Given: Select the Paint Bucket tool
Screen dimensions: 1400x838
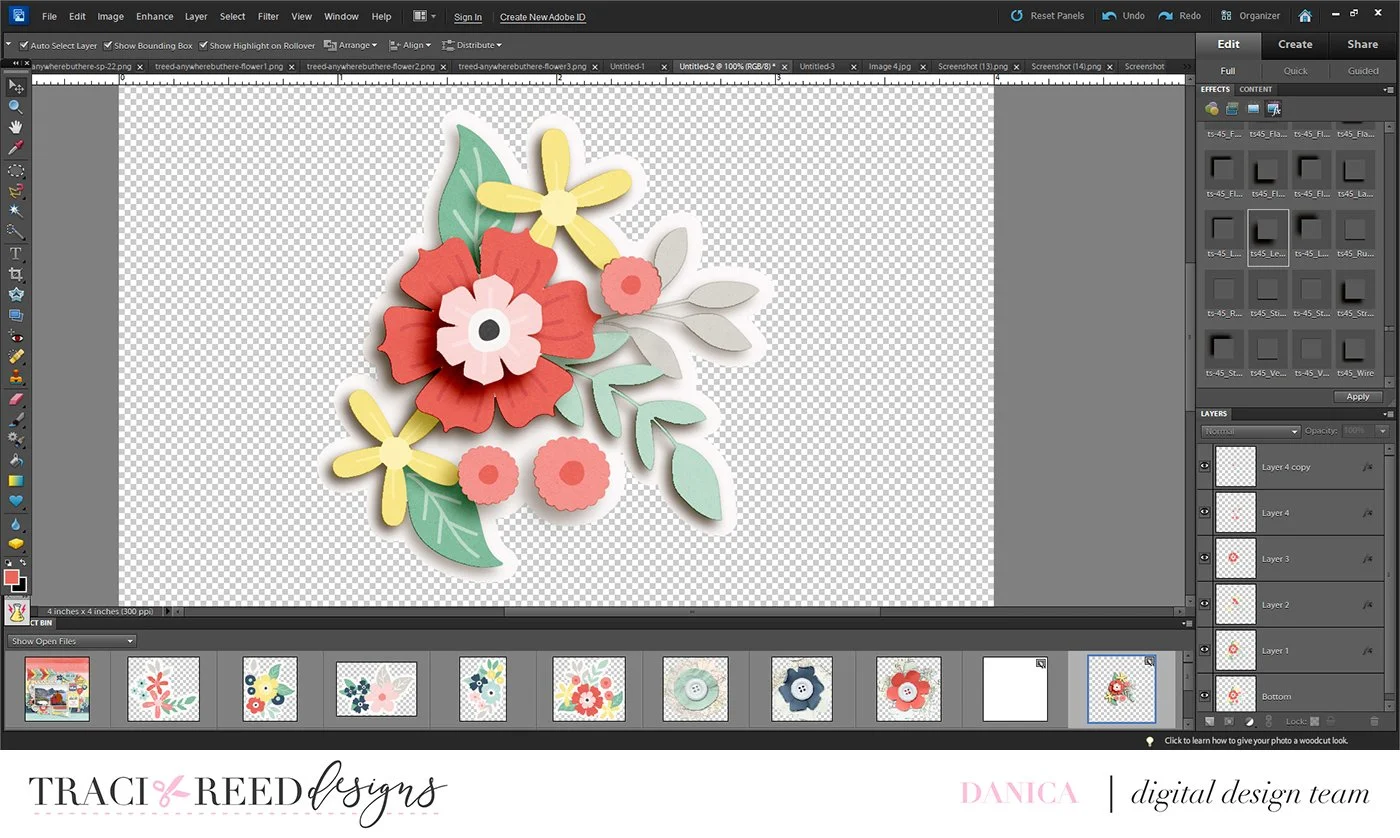Looking at the screenshot, I should [x=15, y=461].
